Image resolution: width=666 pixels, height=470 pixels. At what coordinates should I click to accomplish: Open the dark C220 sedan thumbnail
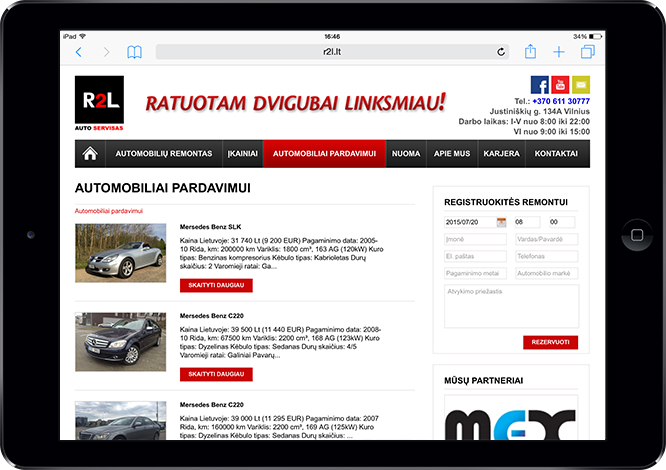(x=121, y=342)
